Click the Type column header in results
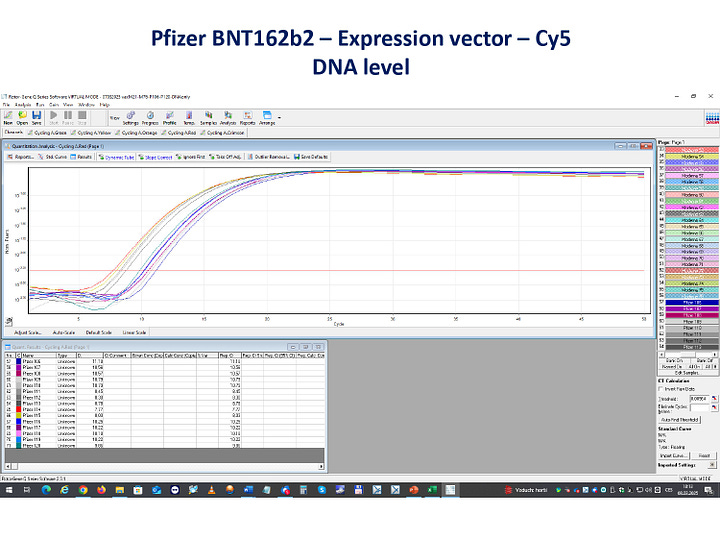 pos(66,355)
